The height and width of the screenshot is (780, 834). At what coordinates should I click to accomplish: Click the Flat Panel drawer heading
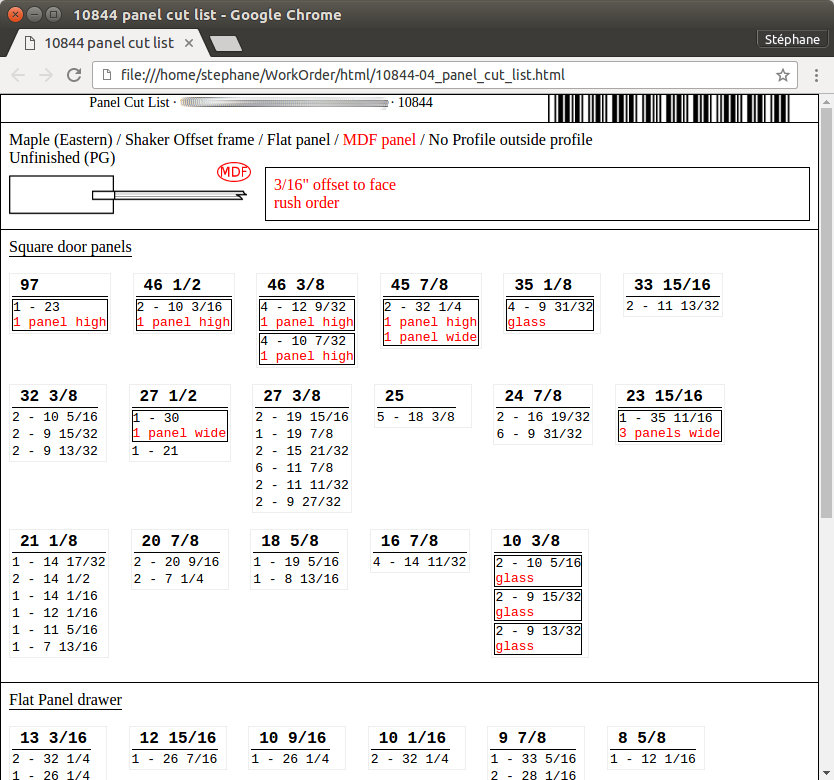[x=65, y=700]
